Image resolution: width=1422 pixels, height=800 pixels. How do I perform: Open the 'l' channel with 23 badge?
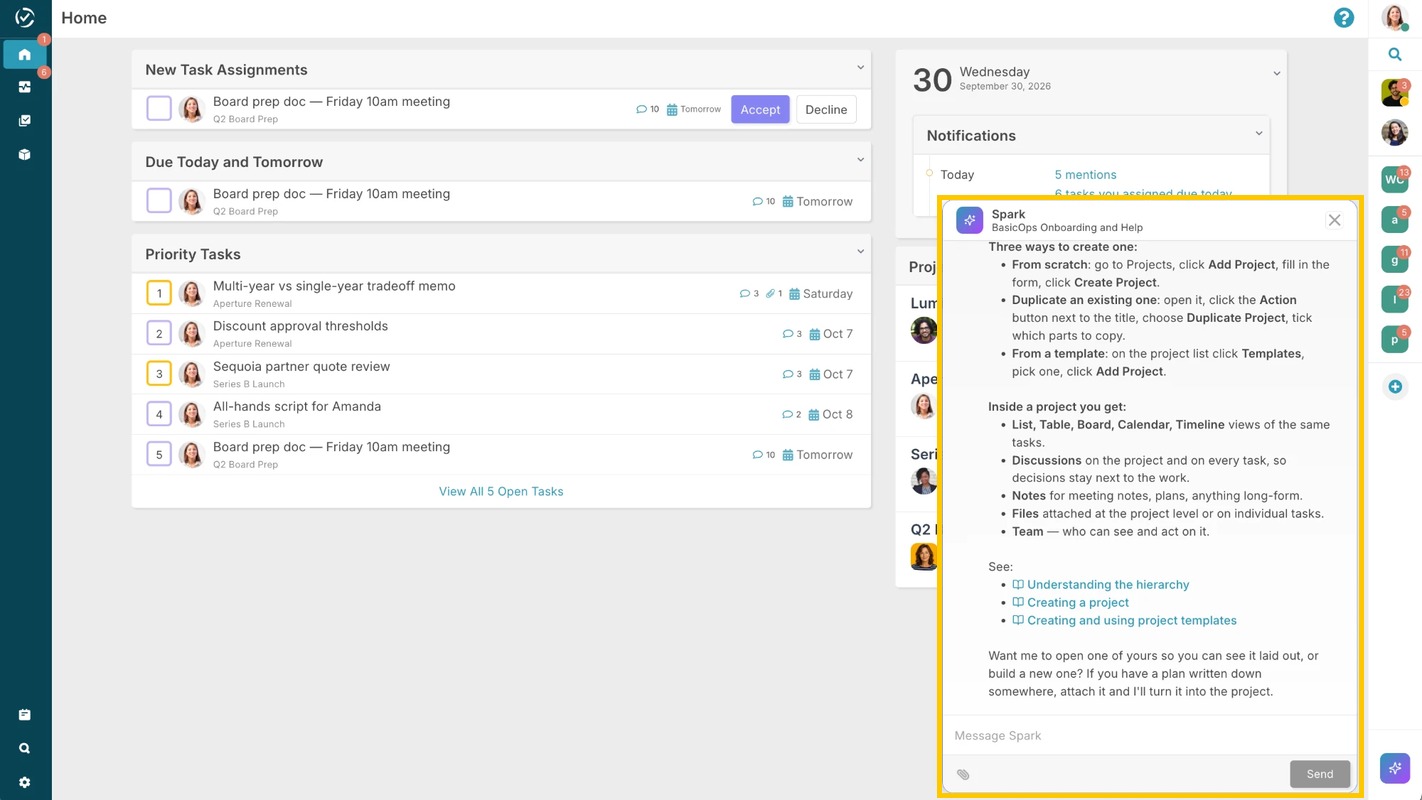pos(1395,299)
